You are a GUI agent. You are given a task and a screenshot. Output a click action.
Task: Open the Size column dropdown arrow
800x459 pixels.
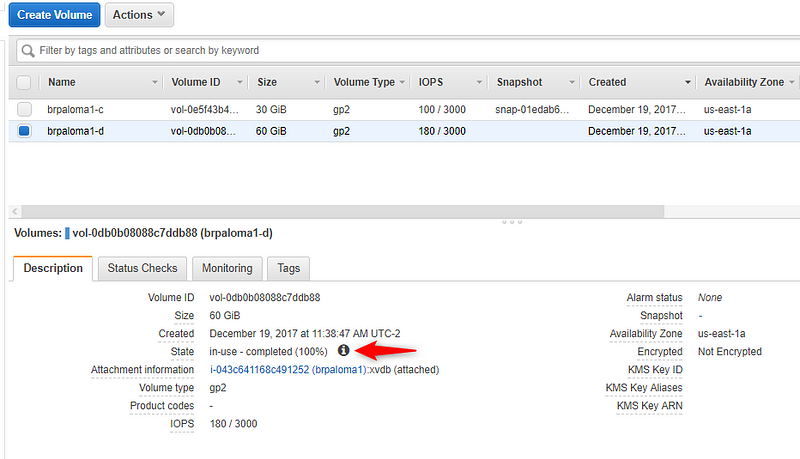tap(317, 82)
